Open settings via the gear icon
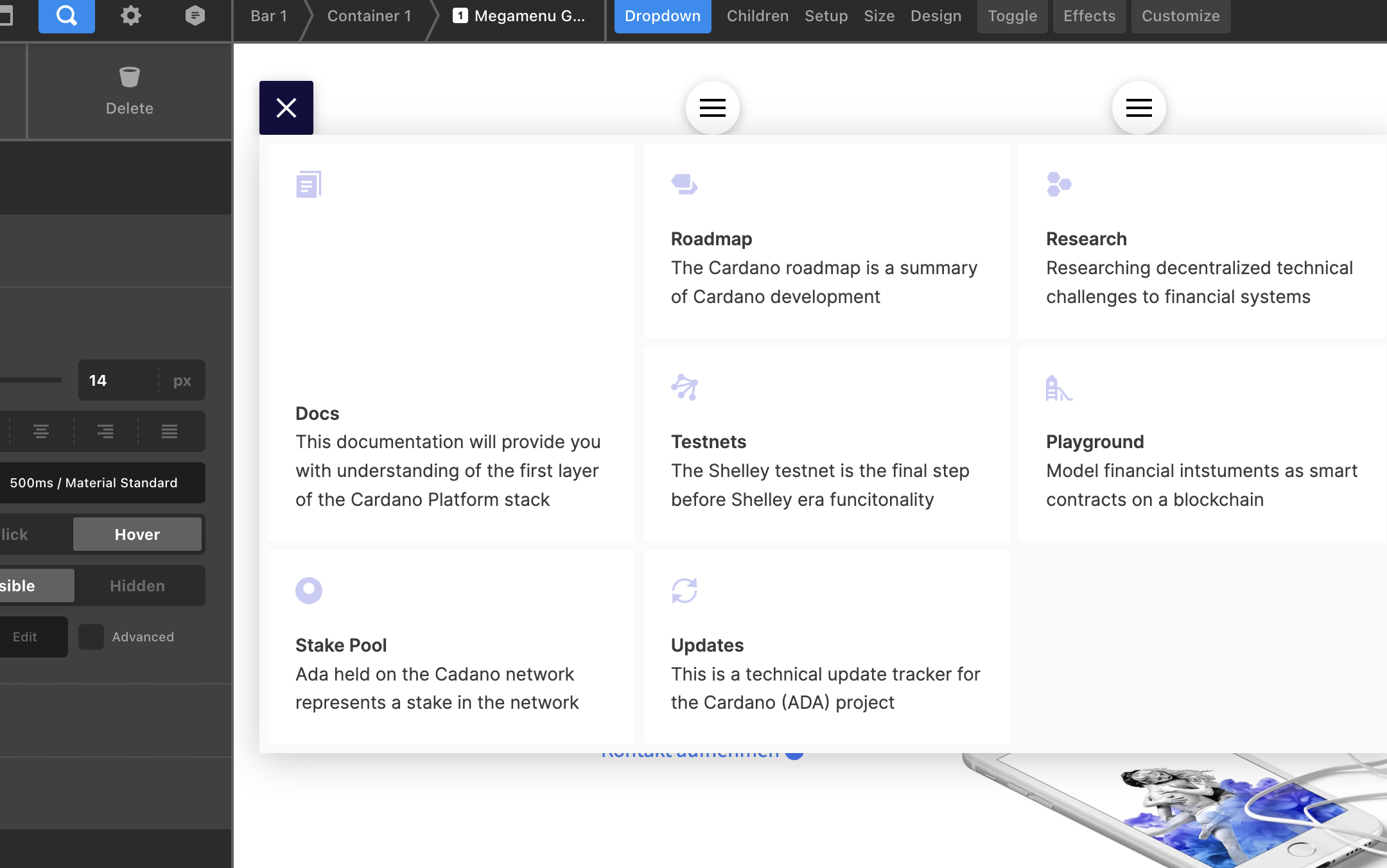Viewport: 1387px width, 868px height. coord(131,15)
